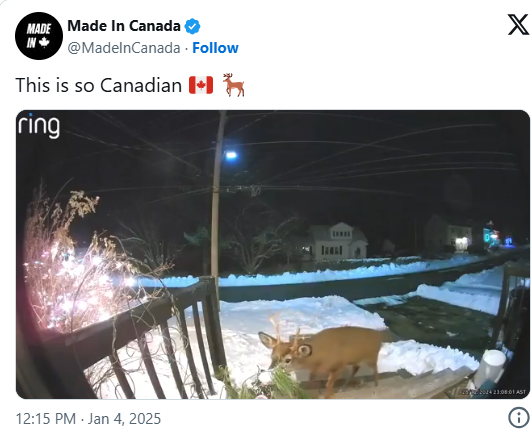Select the "This is so Canadian" text
The image size is (531, 431).
(x=99, y=85)
